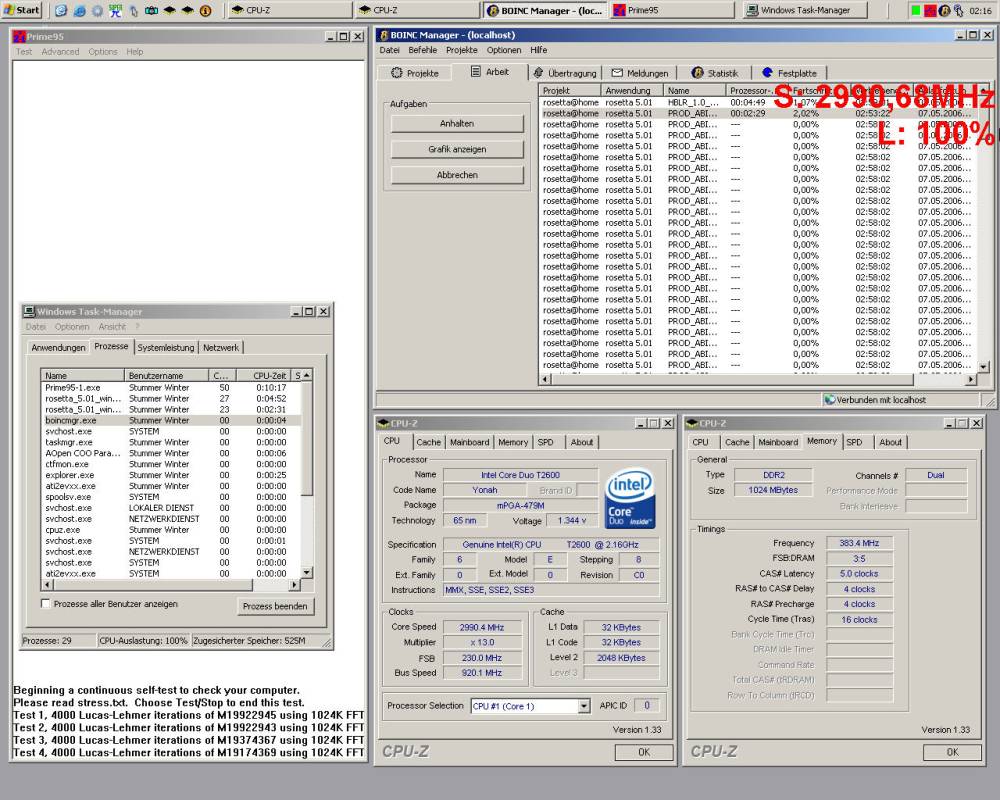Open the Projekte menu in BOINC Manager
1000x800 pixels.
[x=461, y=50]
